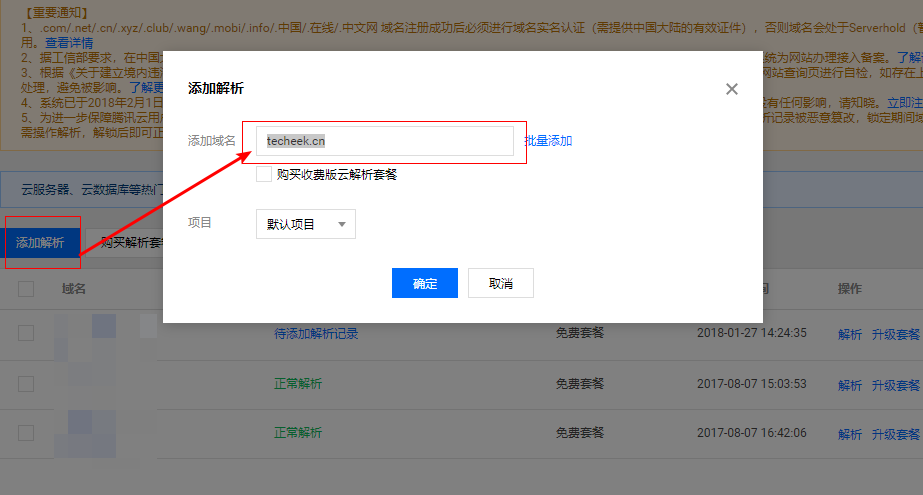
Task: Check the second domain row checkbox
Action: point(26,384)
